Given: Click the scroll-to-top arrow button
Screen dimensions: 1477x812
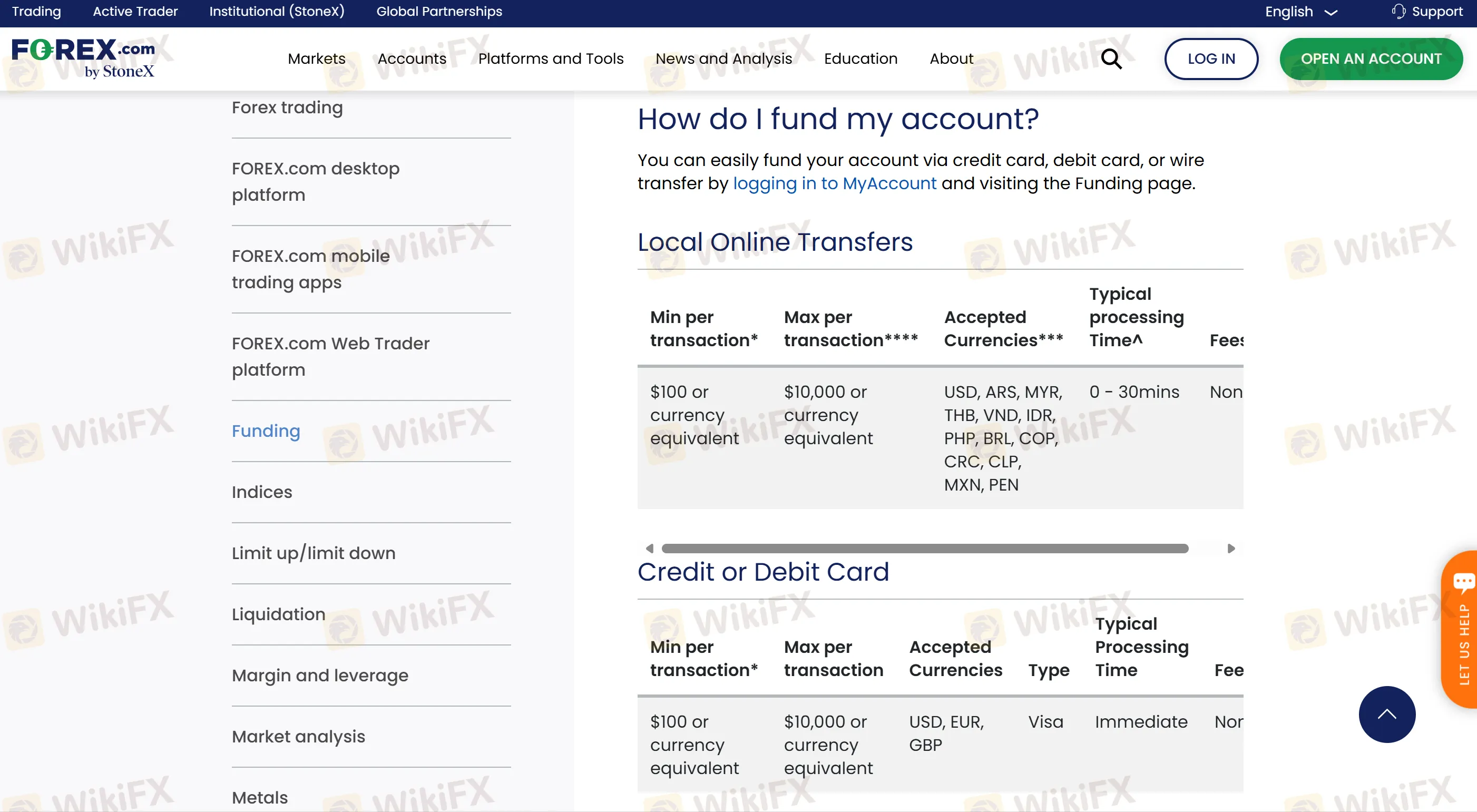Looking at the screenshot, I should [1386, 714].
